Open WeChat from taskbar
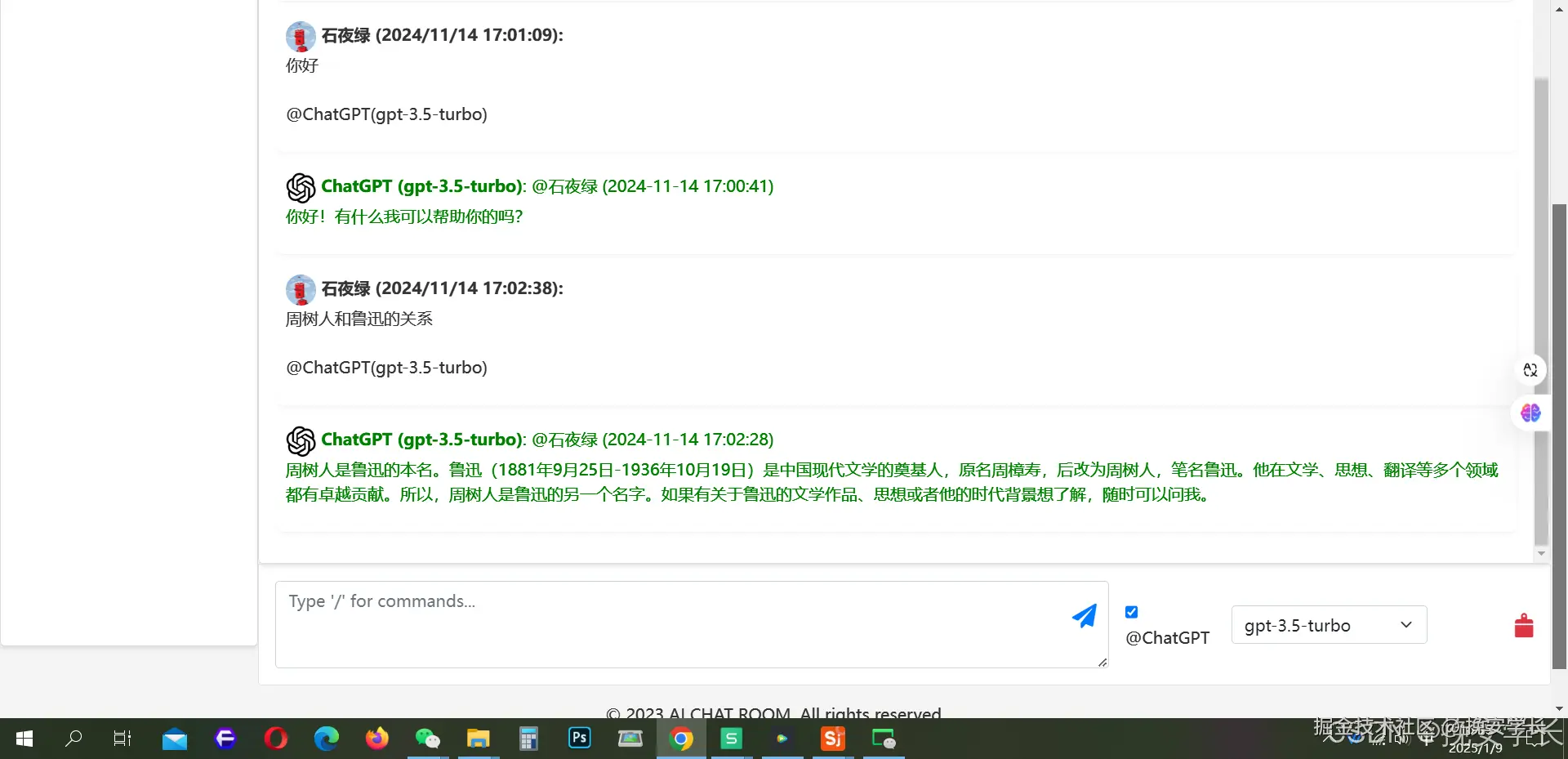This screenshot has width=1568, height=759. [x=427, y=739]
